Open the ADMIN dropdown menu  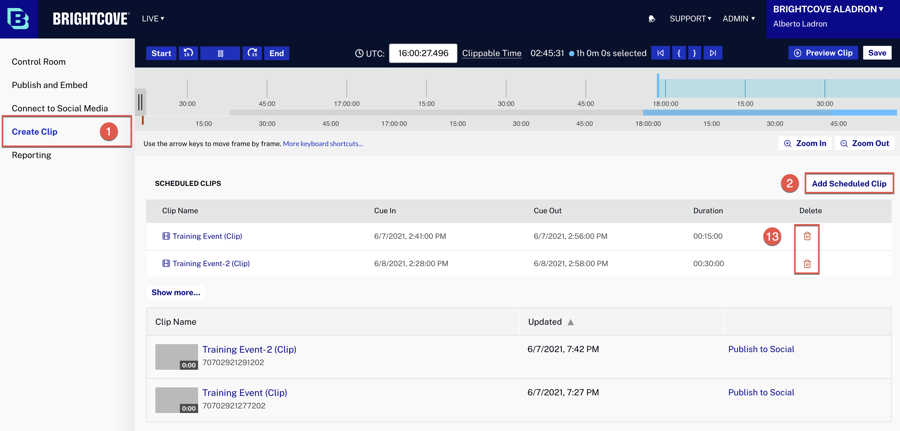[738, 19]
